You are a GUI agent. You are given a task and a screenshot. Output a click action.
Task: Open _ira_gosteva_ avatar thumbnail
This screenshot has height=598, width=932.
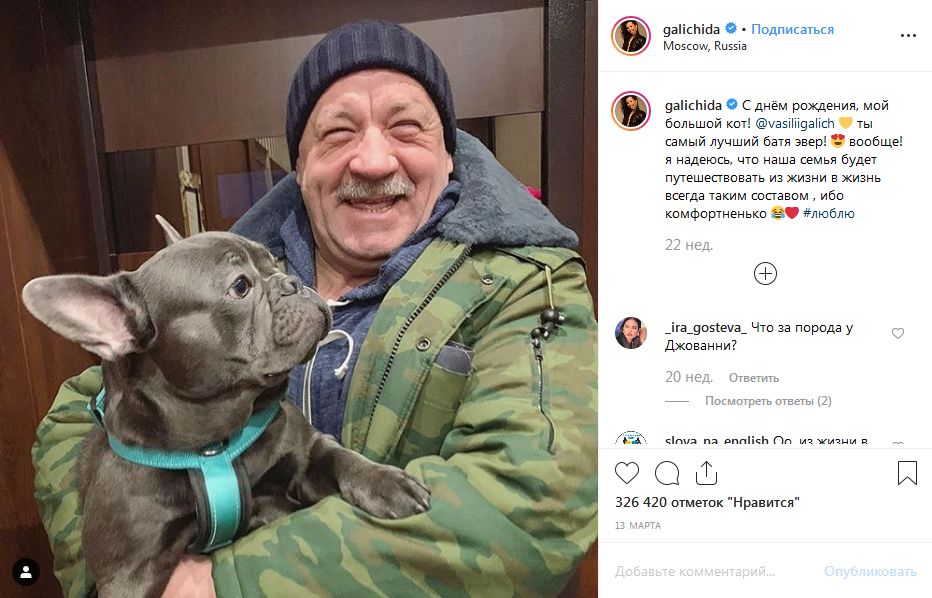(x=631, y=333)
